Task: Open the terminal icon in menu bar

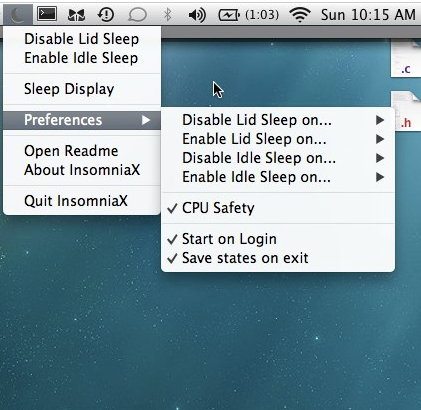Action: pyautogui.click(x=47, y=14)
